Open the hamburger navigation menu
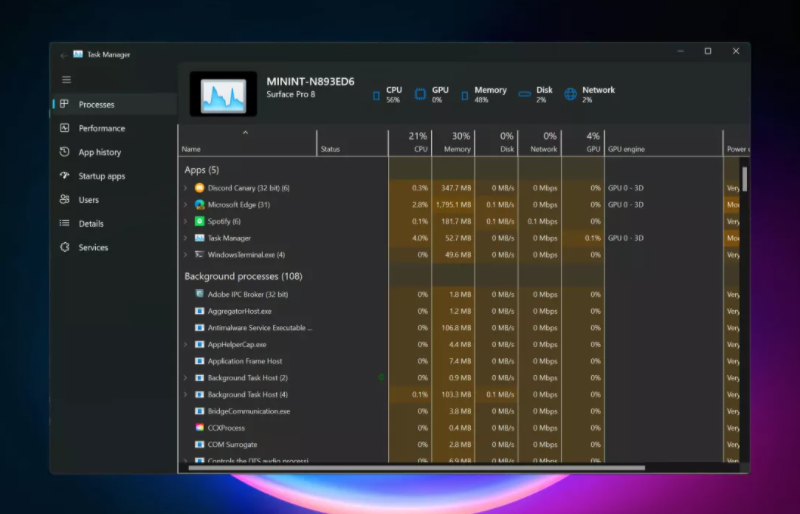This screenshot has width=800, height=514. pos(66,80)
